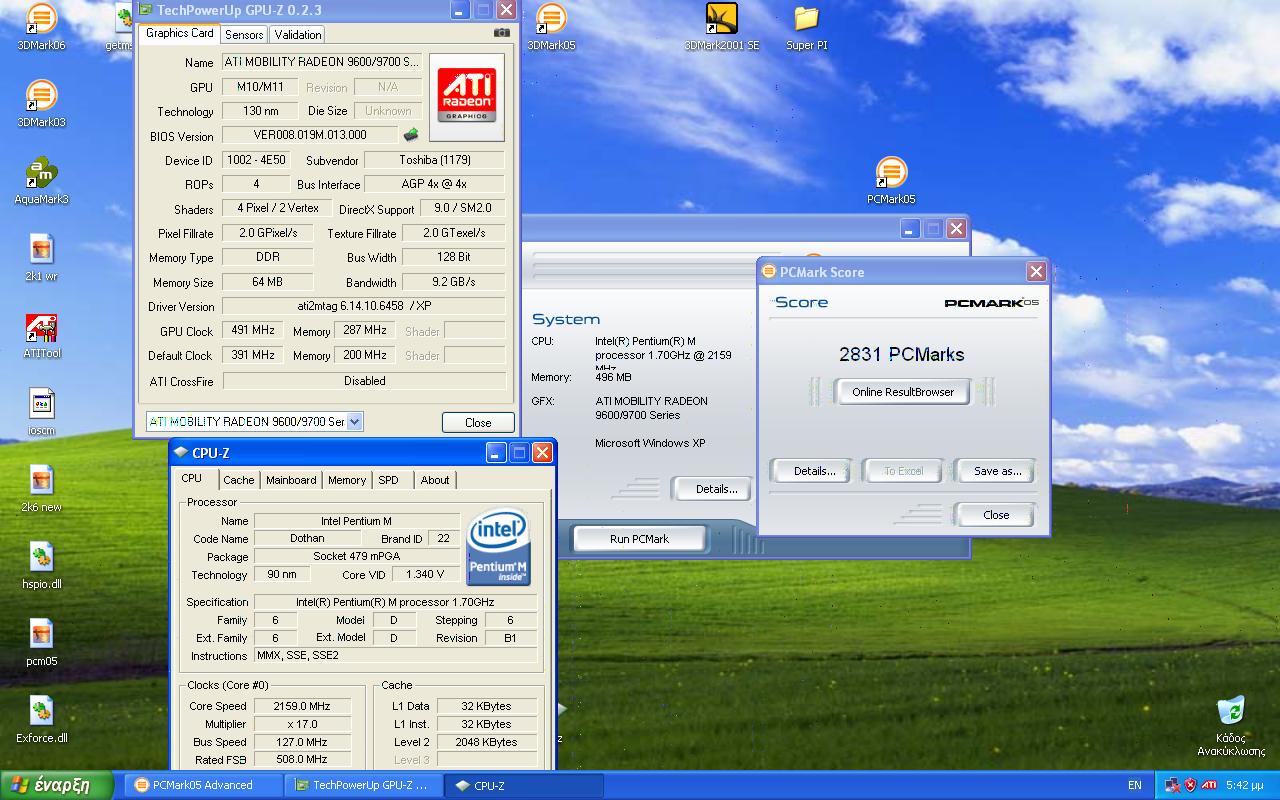Open the 3DMark03 desktop icon
Image resolution: width=1280 pixels, height=800 pixels.
(x=41, y=104)
